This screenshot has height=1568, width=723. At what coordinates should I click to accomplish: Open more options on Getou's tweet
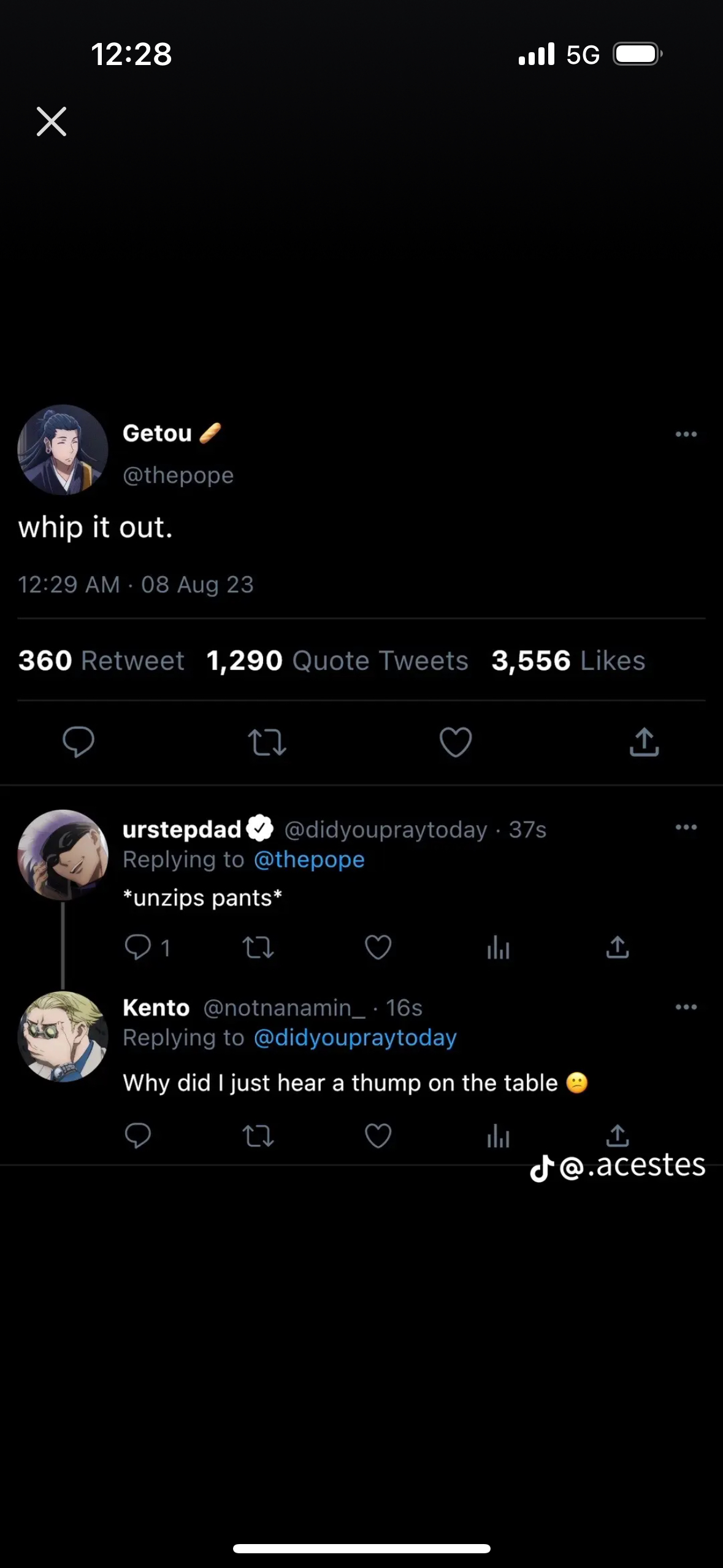coord(686,434)
